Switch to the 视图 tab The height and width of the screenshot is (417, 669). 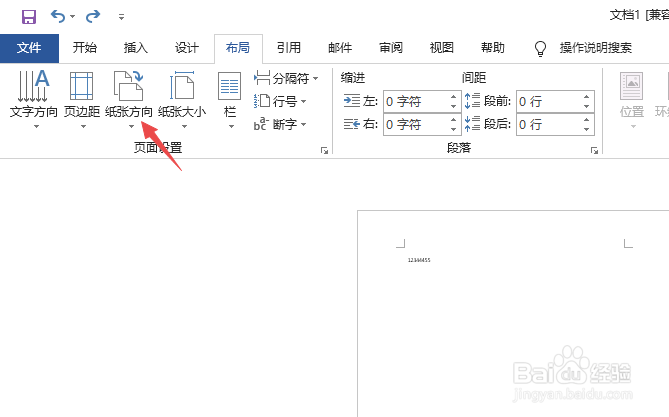point(442,47)
